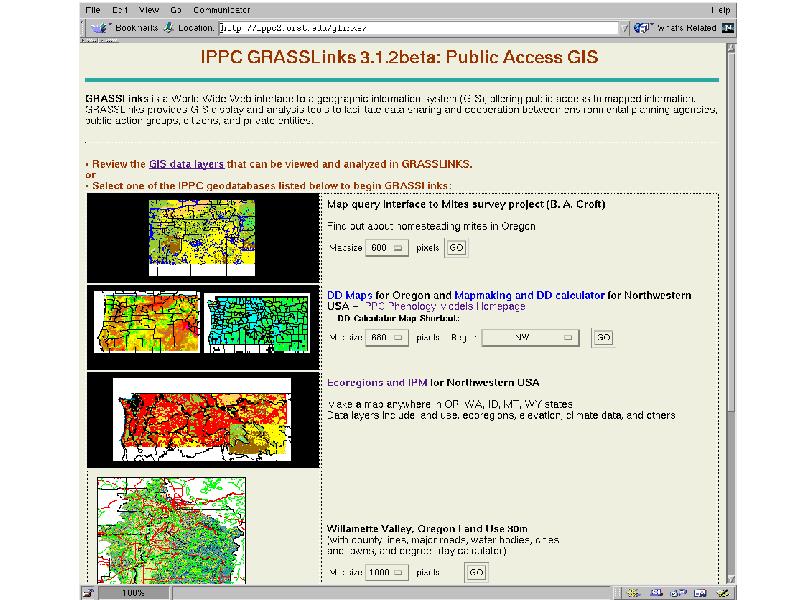Open Newsgroups icon in the component bar

click(678, 593)
